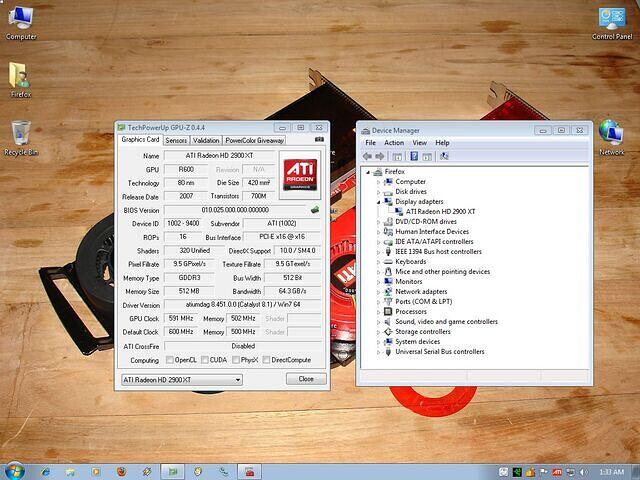Screen dimensions: 640x480
Task: Open the Action menu in Device Manager
Action: (x=394, y=143)
